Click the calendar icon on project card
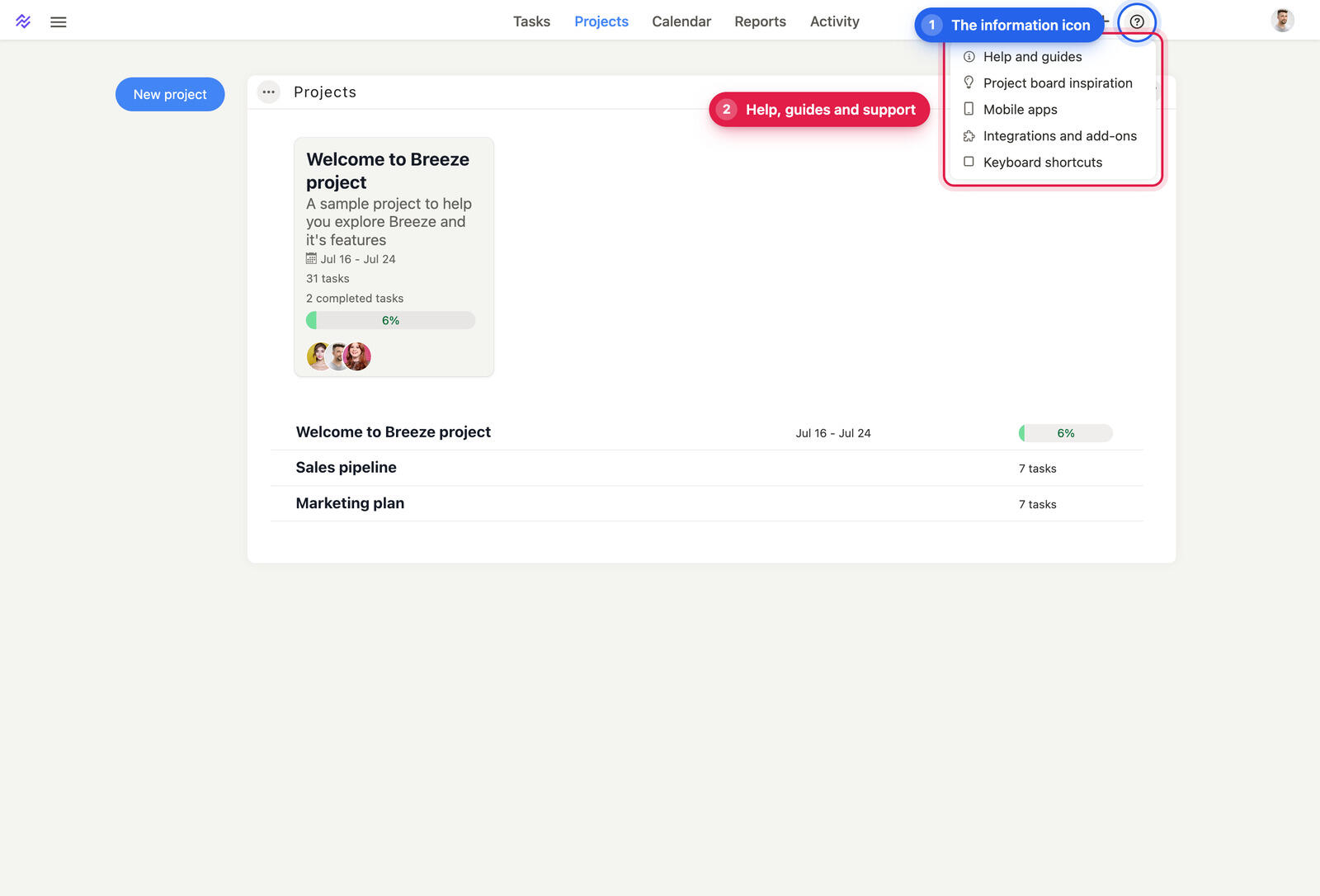 [x=311, y=258]
